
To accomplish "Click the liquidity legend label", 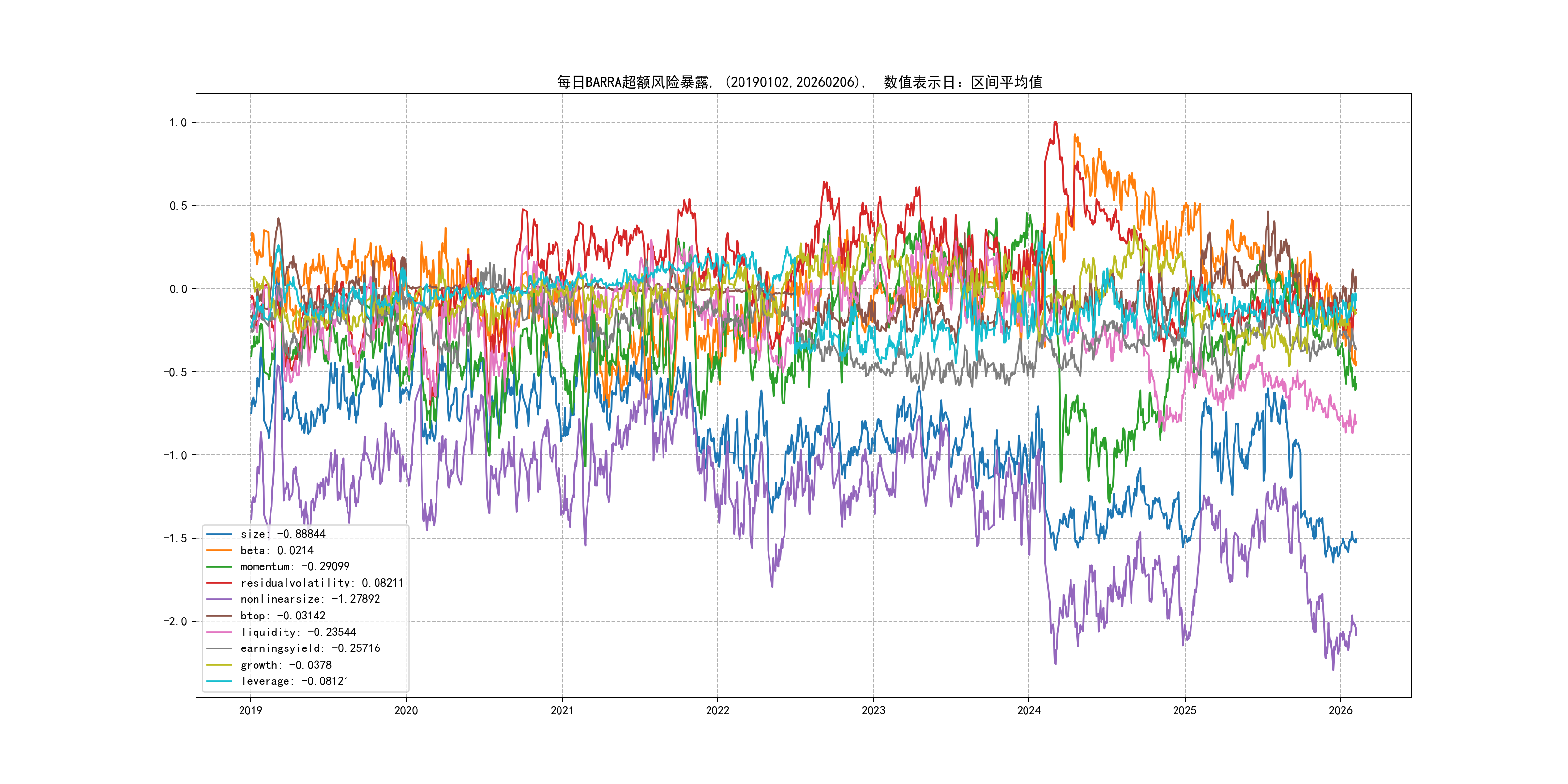I will [x=298, y=633].
